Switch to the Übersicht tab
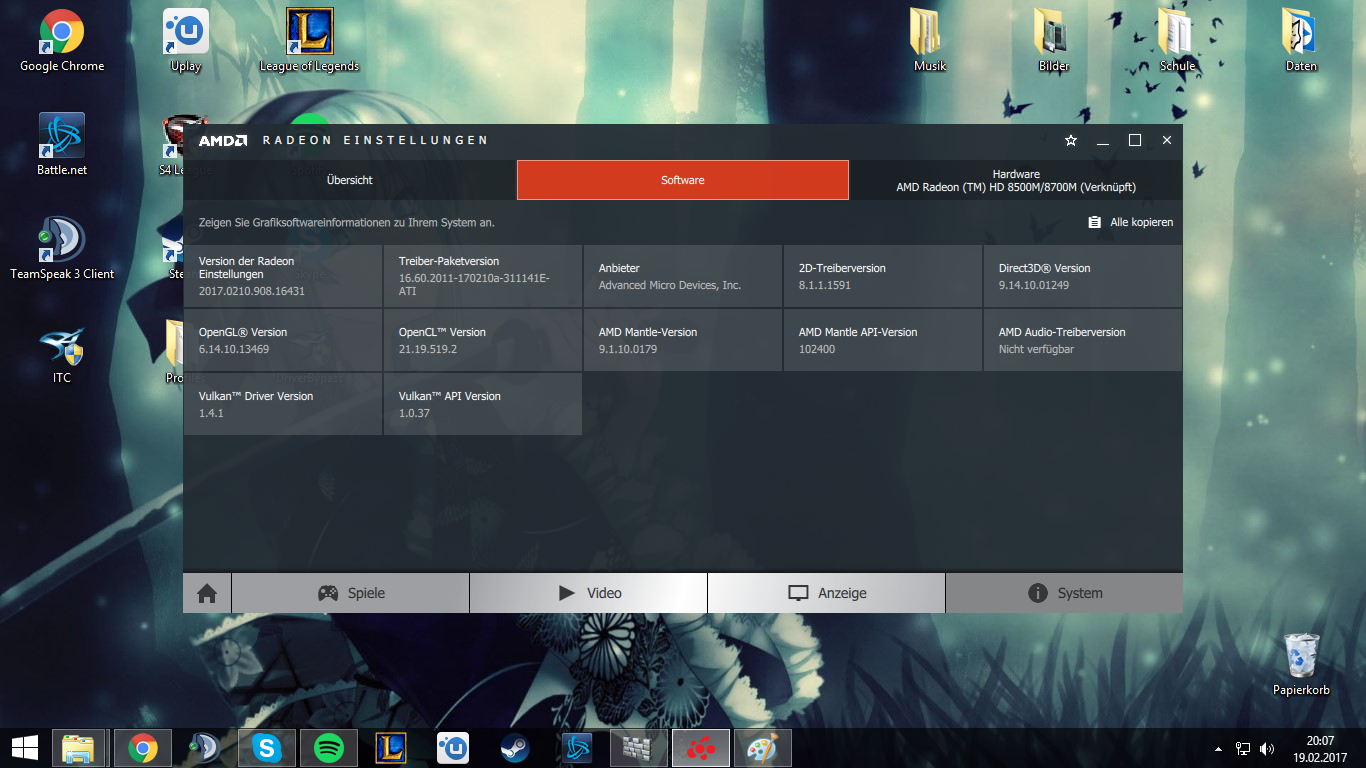The image size is (1366, 768). click(350, 180)
